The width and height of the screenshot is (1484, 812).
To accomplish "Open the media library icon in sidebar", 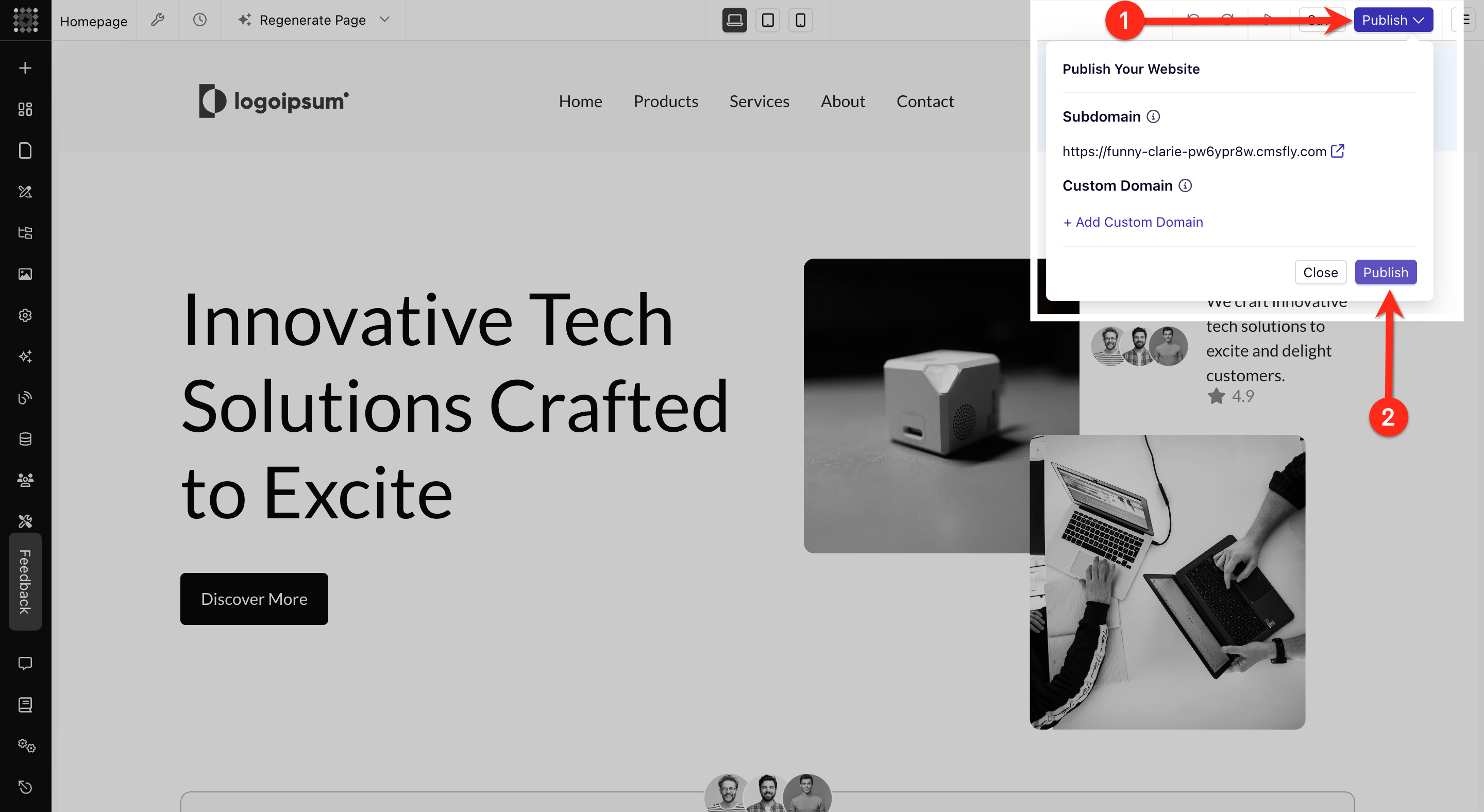I will coord(25,274).
